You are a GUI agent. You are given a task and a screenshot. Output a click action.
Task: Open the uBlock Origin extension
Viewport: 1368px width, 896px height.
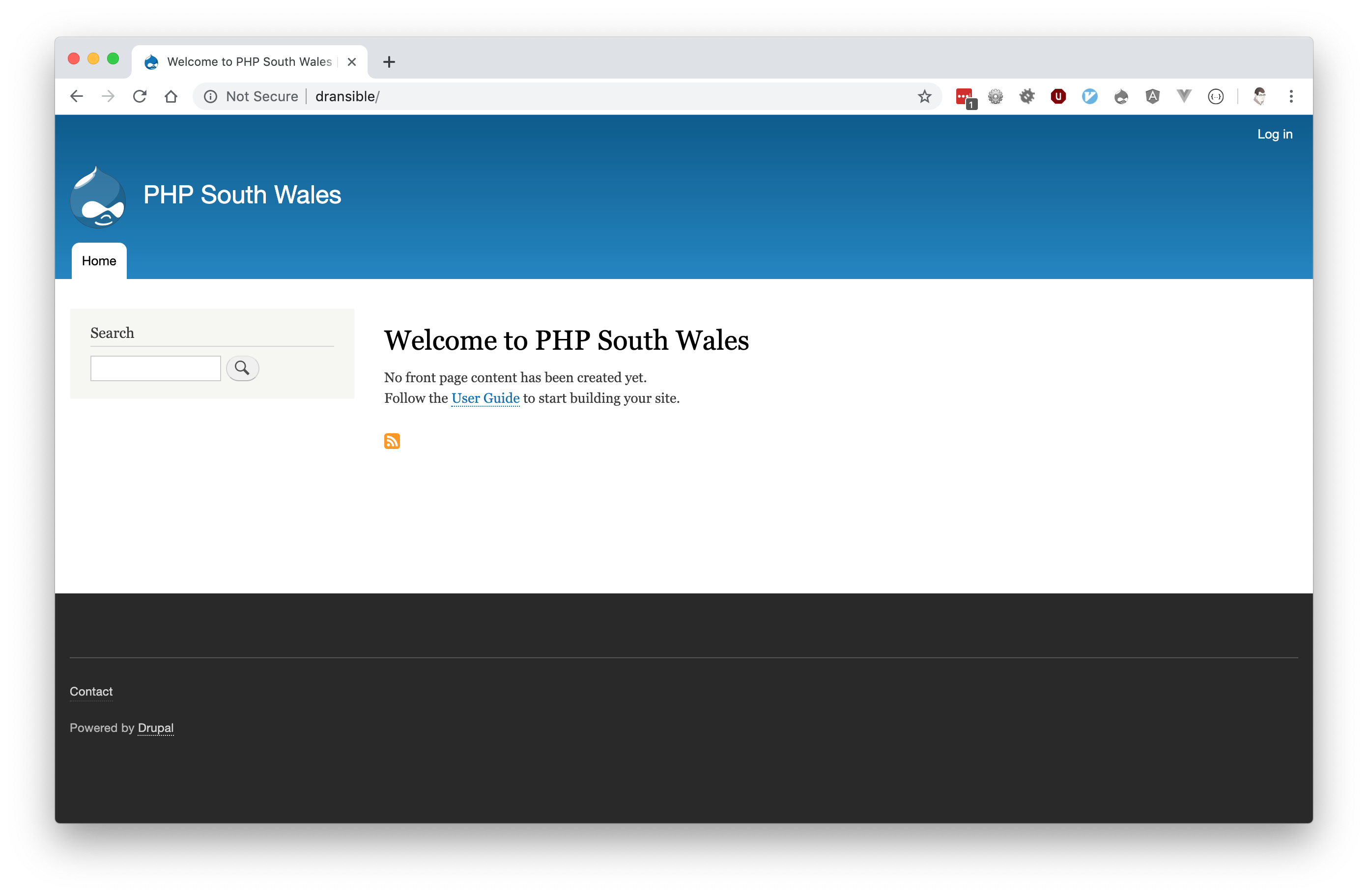coord(1057,97)
